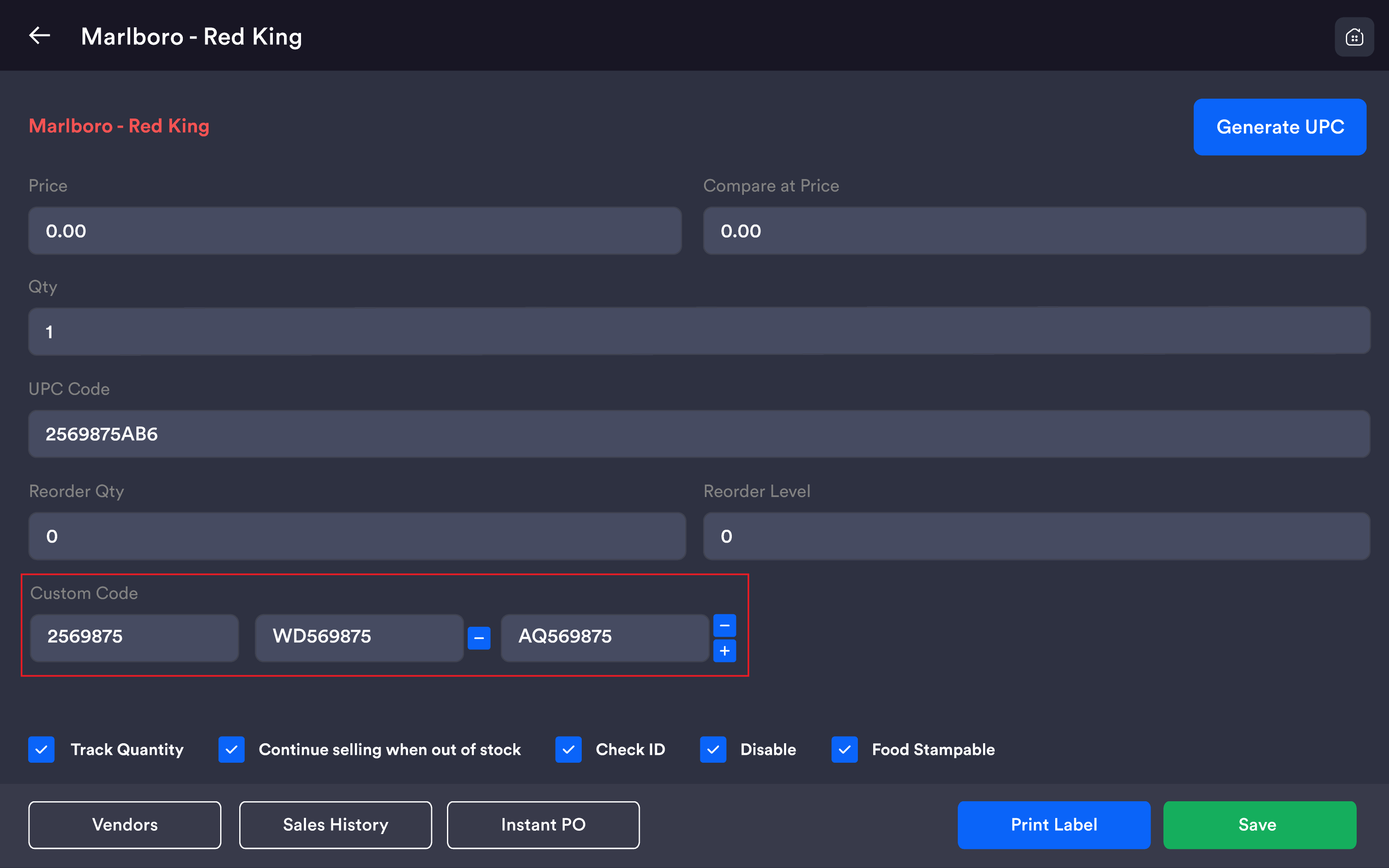Screen dimensions: 1389x868
Task: Add a new custom code with plus icon
Action: tap(725, 651)
